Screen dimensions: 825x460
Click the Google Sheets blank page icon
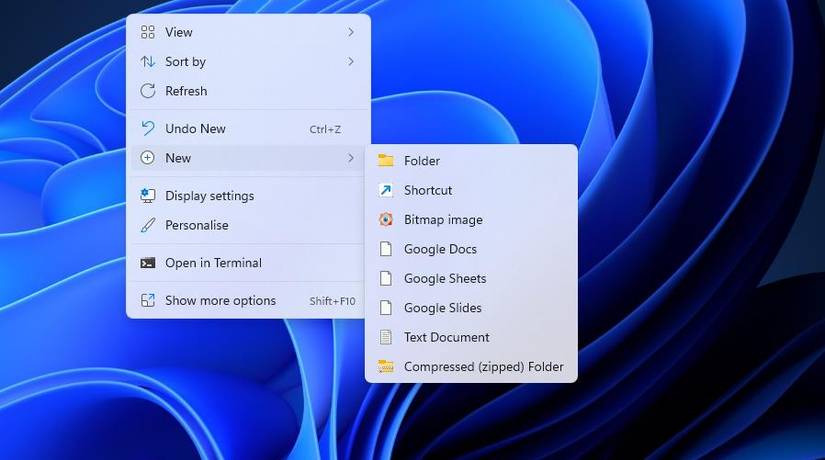tap(386, 278)
